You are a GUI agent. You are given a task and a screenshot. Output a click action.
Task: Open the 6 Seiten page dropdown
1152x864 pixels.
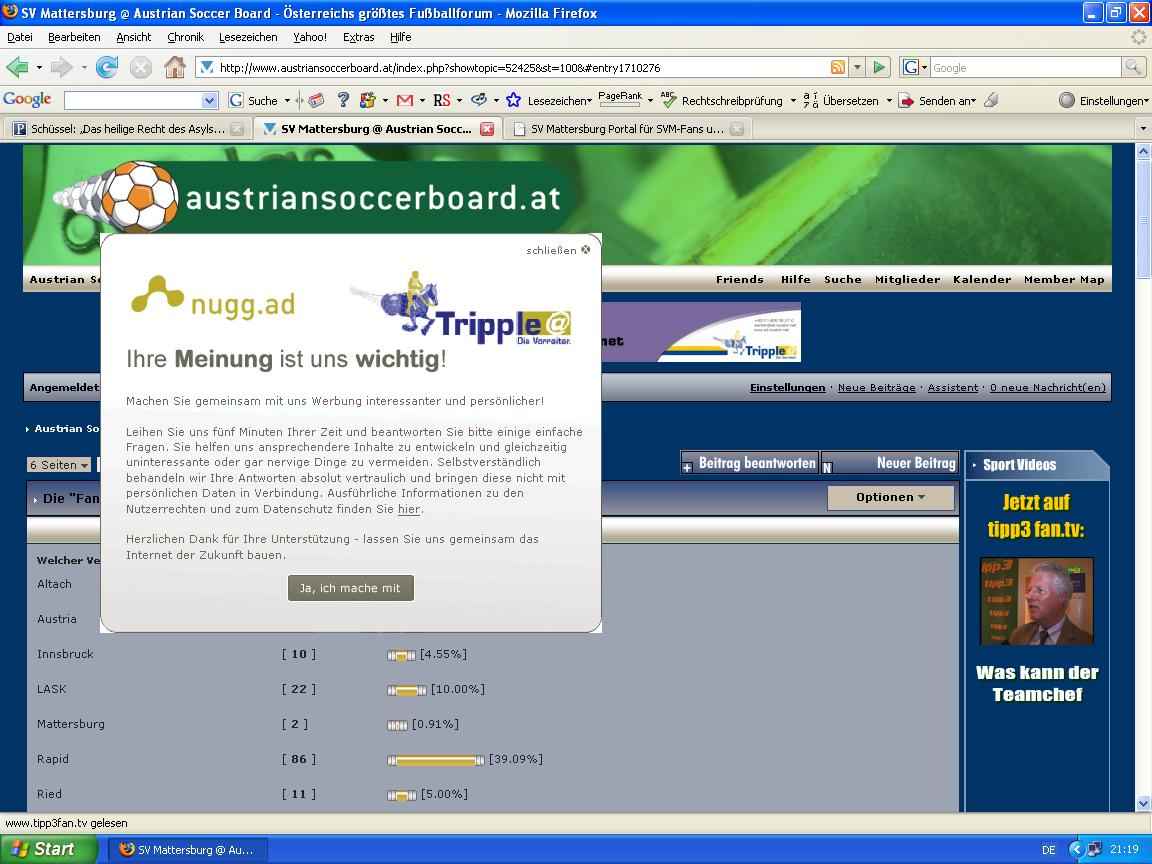[60, 464]
